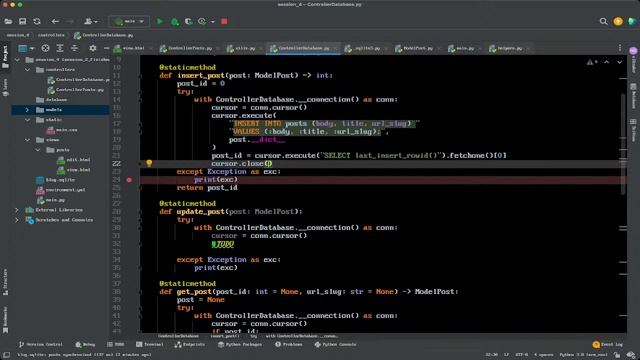
Task: Jump to previous highlighted error arrow
Action: pos(607,62)
